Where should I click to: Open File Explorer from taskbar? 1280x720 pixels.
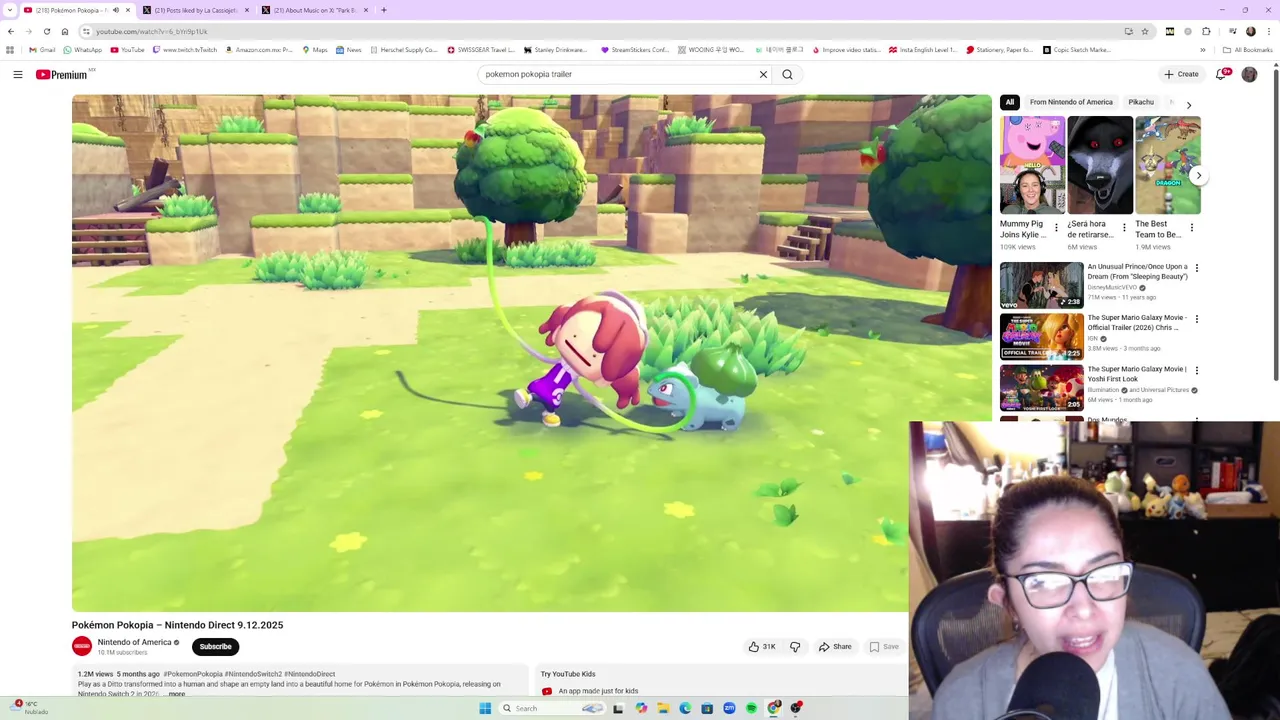pos(663,708)
